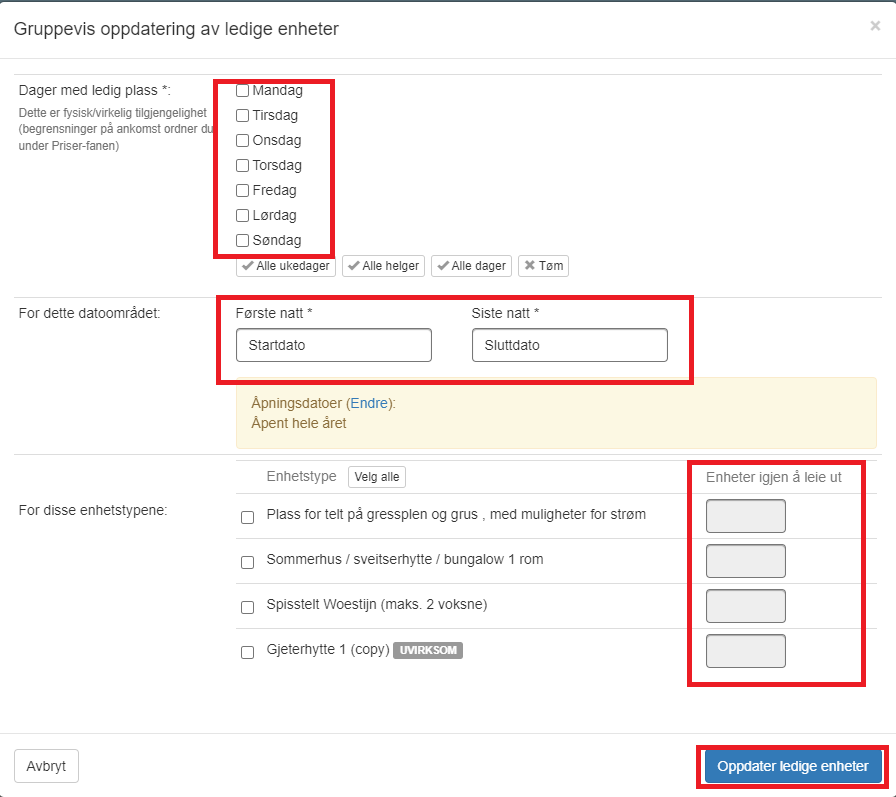This screenshot has height=797, width=896.
Task: Select the Spisstelt Woestijn checkbox
Action: click(x=247, y=607)
